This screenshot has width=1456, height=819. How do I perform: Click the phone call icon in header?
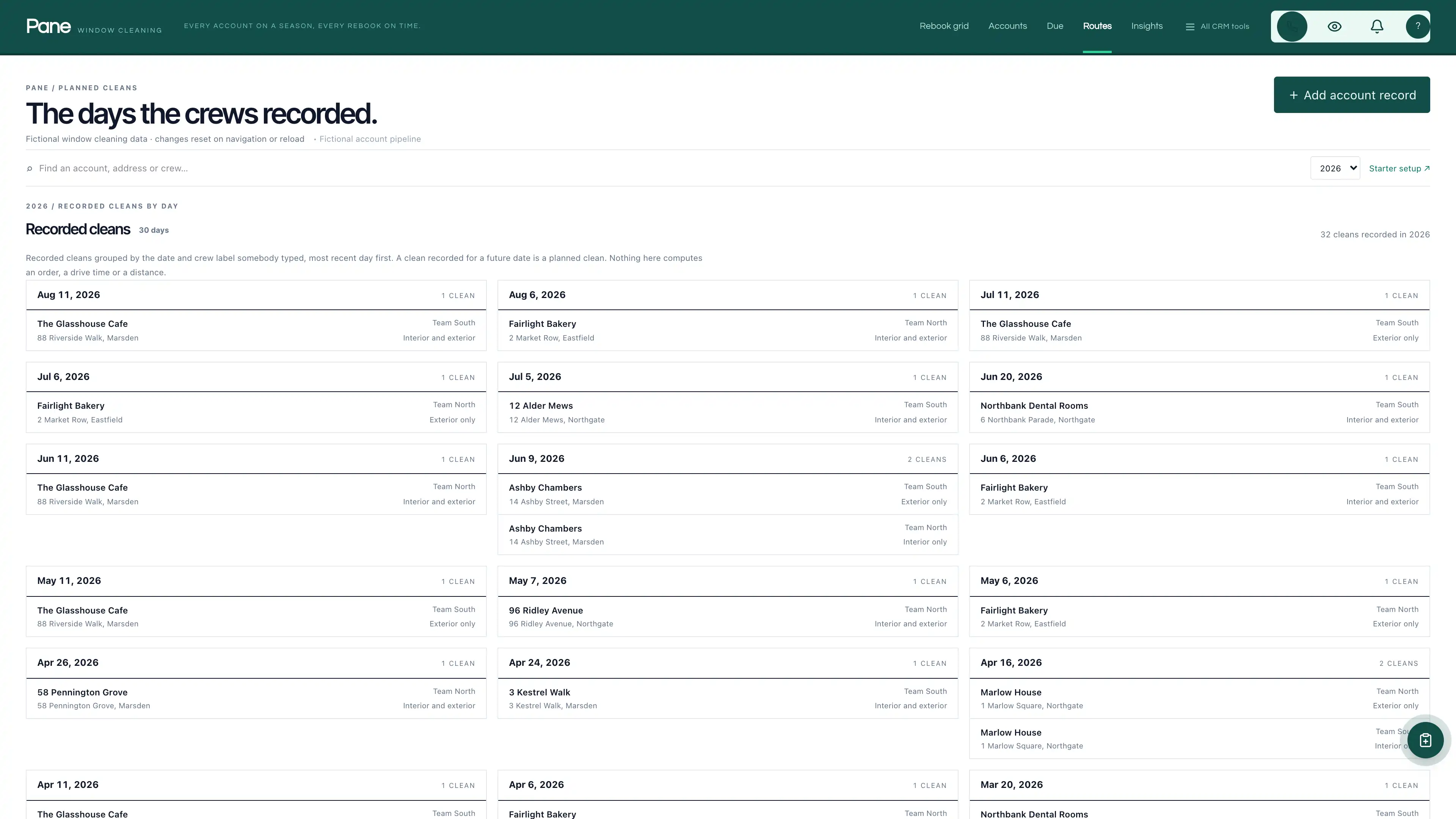coord(1291,27)
